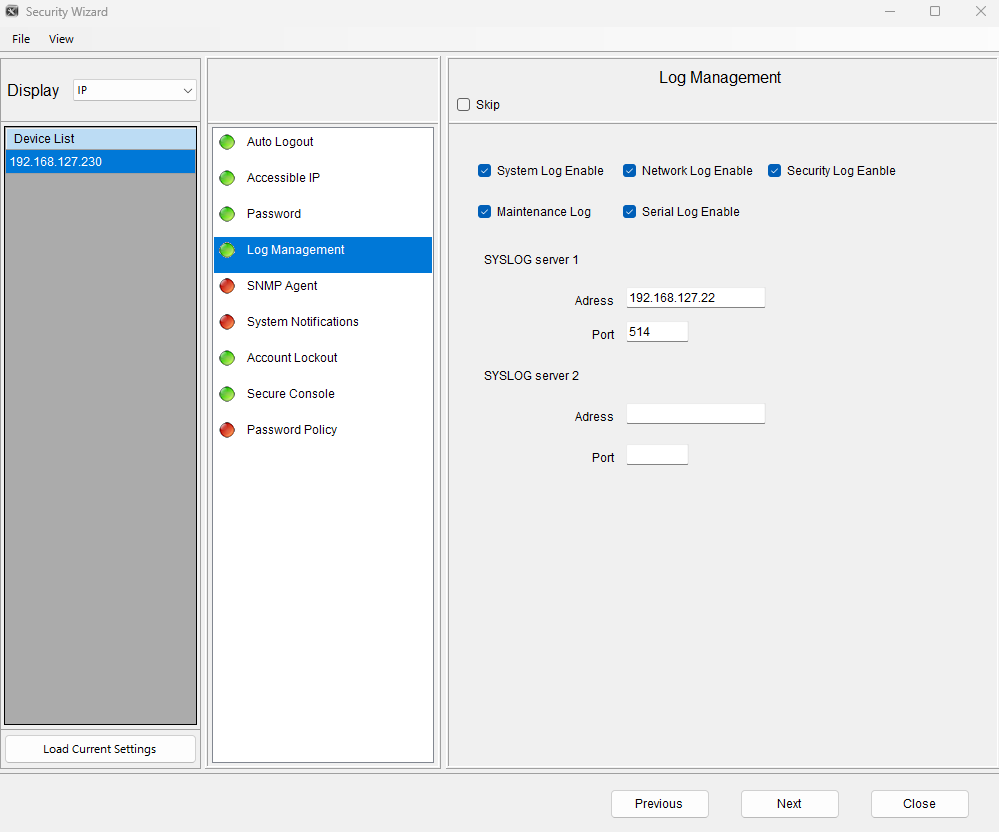Click the red status icon beside Password Policy
This screenshot has width=999, height=832.
pos(227,430)
